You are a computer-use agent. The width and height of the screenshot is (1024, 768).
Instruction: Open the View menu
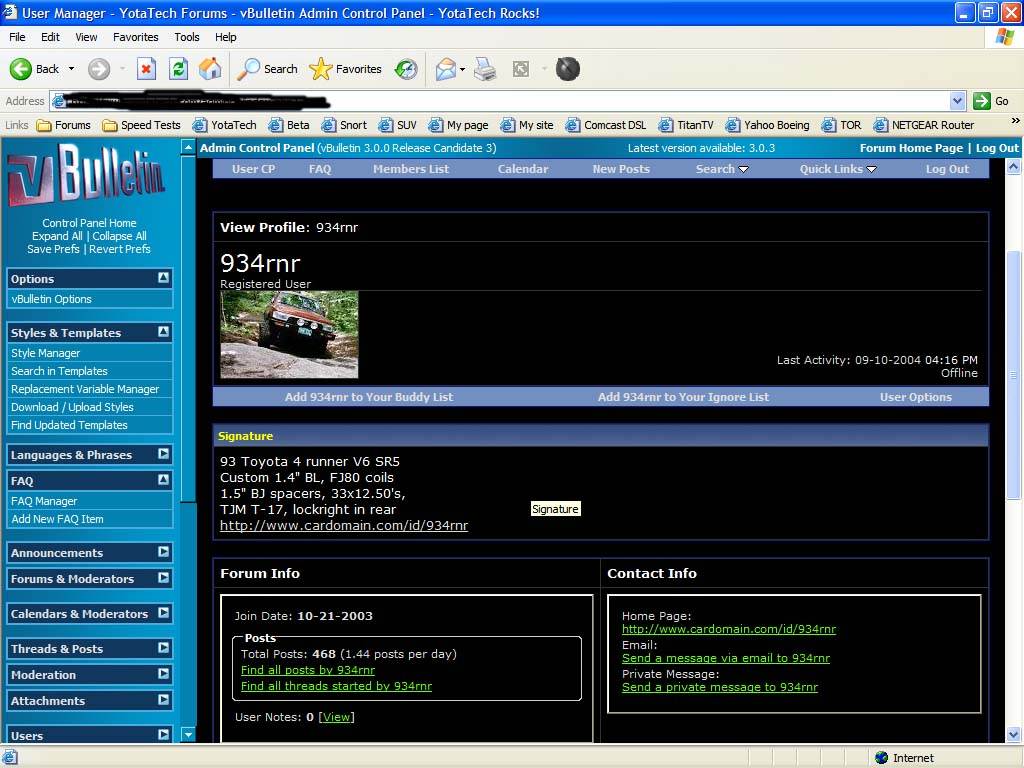(x=86, y=37)
